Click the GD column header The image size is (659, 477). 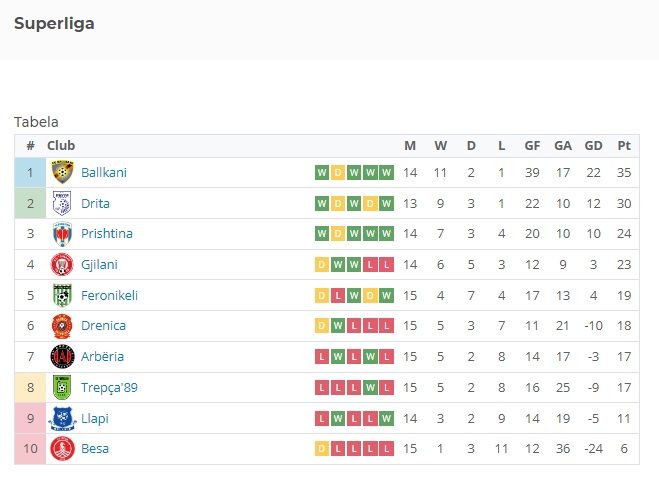click(593, 146)
